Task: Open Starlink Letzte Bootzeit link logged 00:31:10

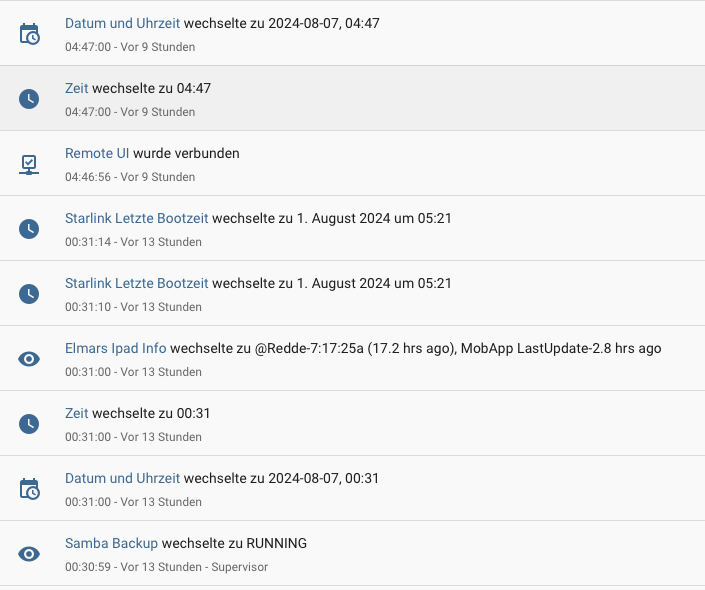Action: (x=137, y=283)
